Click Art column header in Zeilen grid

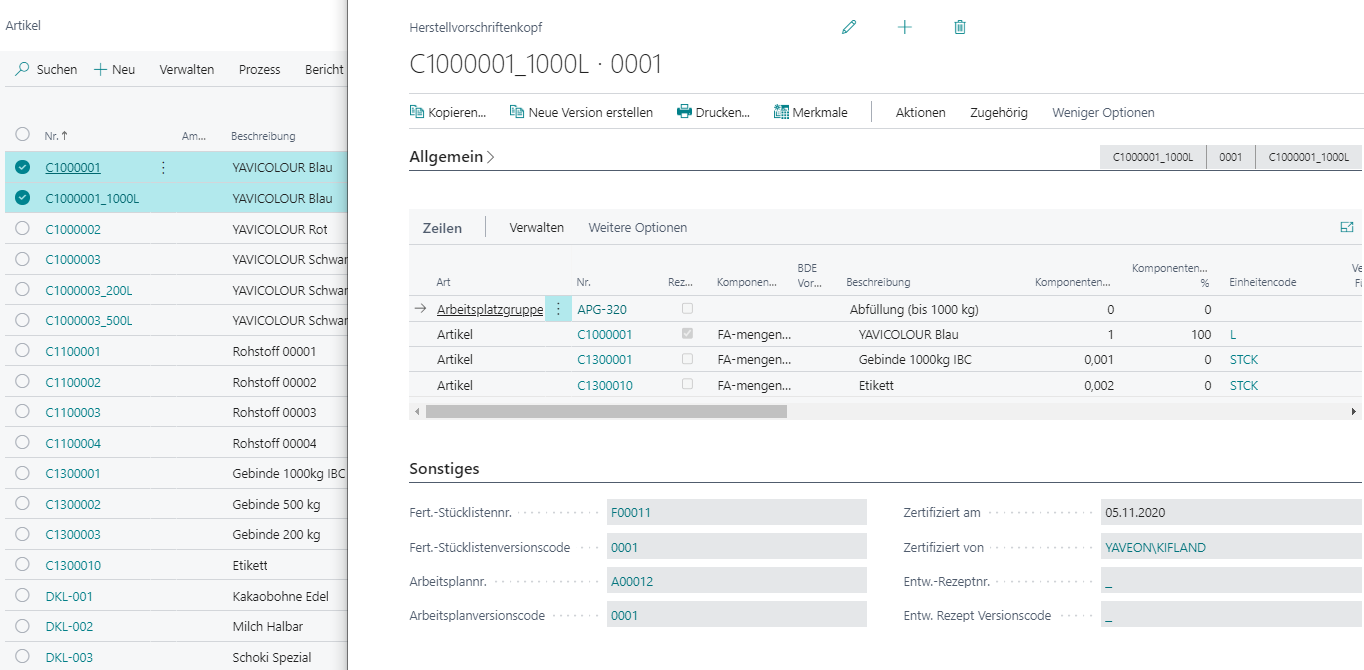click(443, 282)
